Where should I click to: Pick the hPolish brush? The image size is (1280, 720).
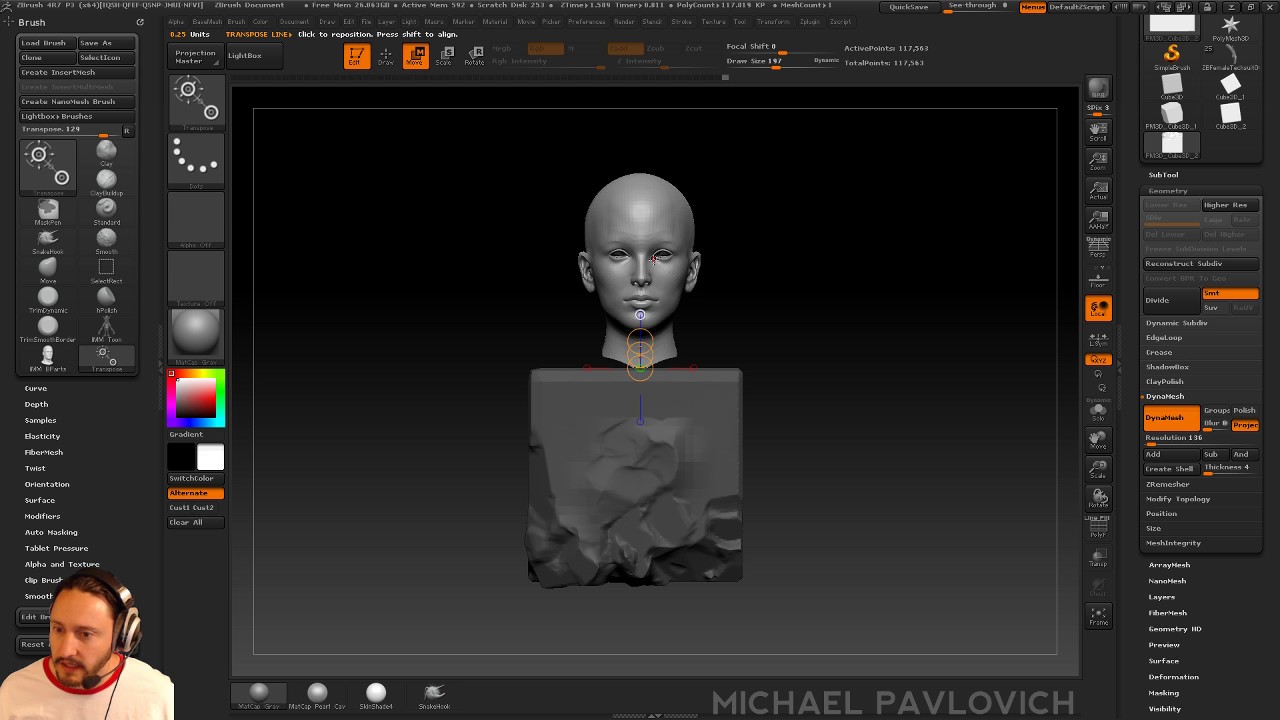pyautogui.click(x=106, y=299)
